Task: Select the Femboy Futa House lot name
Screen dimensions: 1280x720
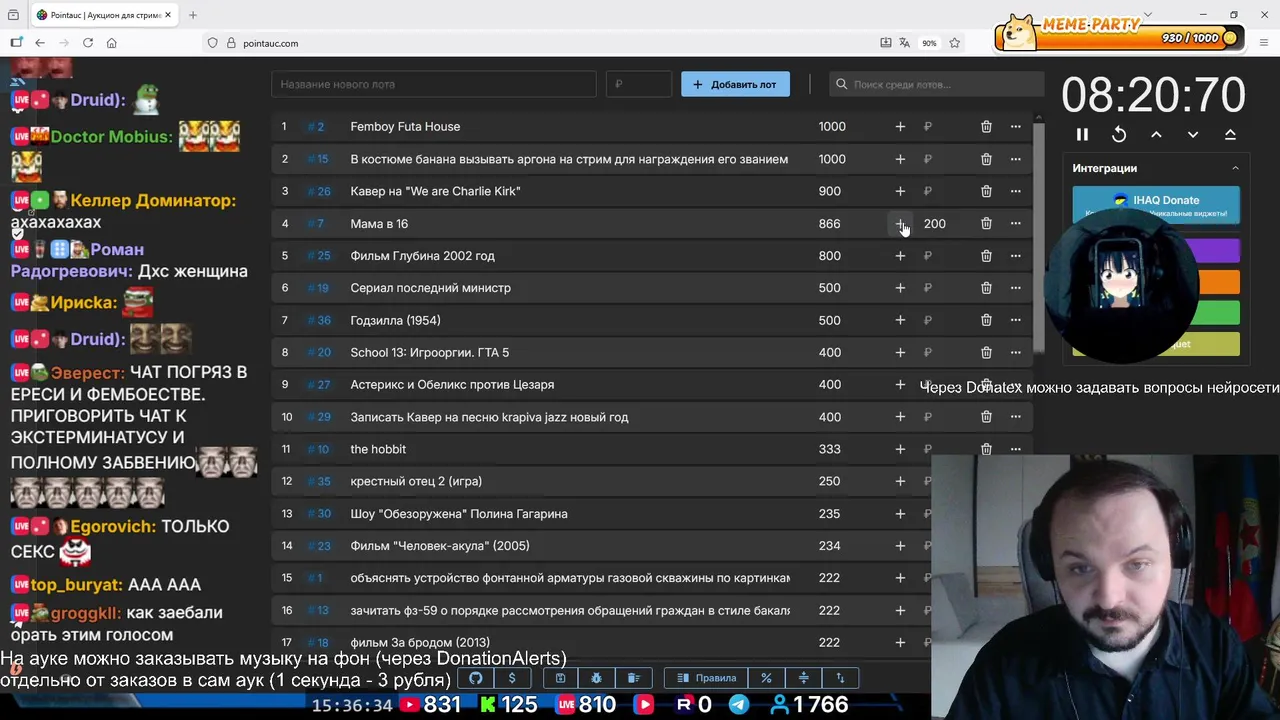Action: point(405,127)
